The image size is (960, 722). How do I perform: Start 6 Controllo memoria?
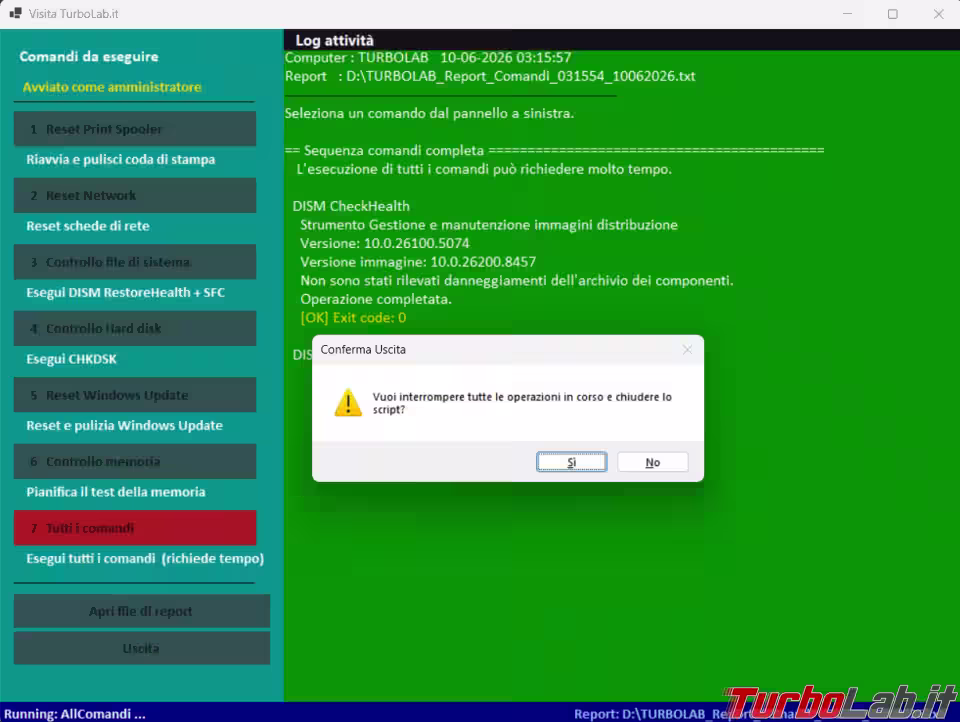click(135, 461)
